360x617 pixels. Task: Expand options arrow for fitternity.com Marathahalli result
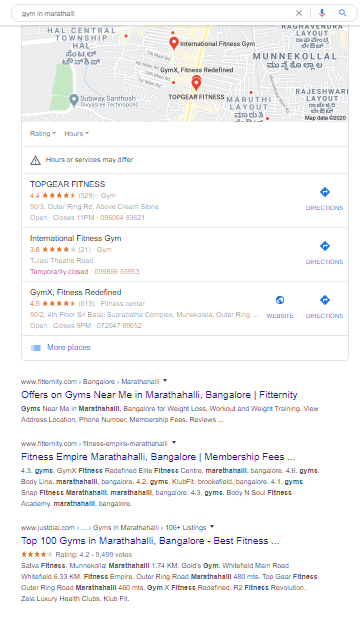click(x=165, y=381)
